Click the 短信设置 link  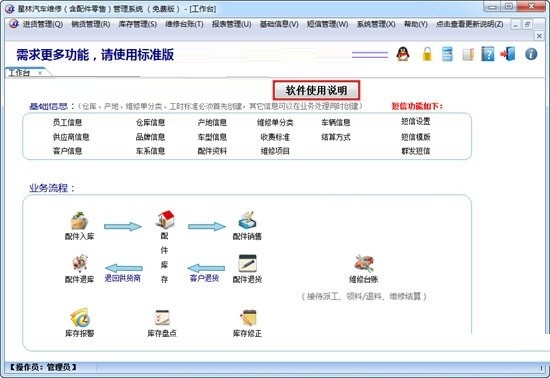(x=416, y=121)
